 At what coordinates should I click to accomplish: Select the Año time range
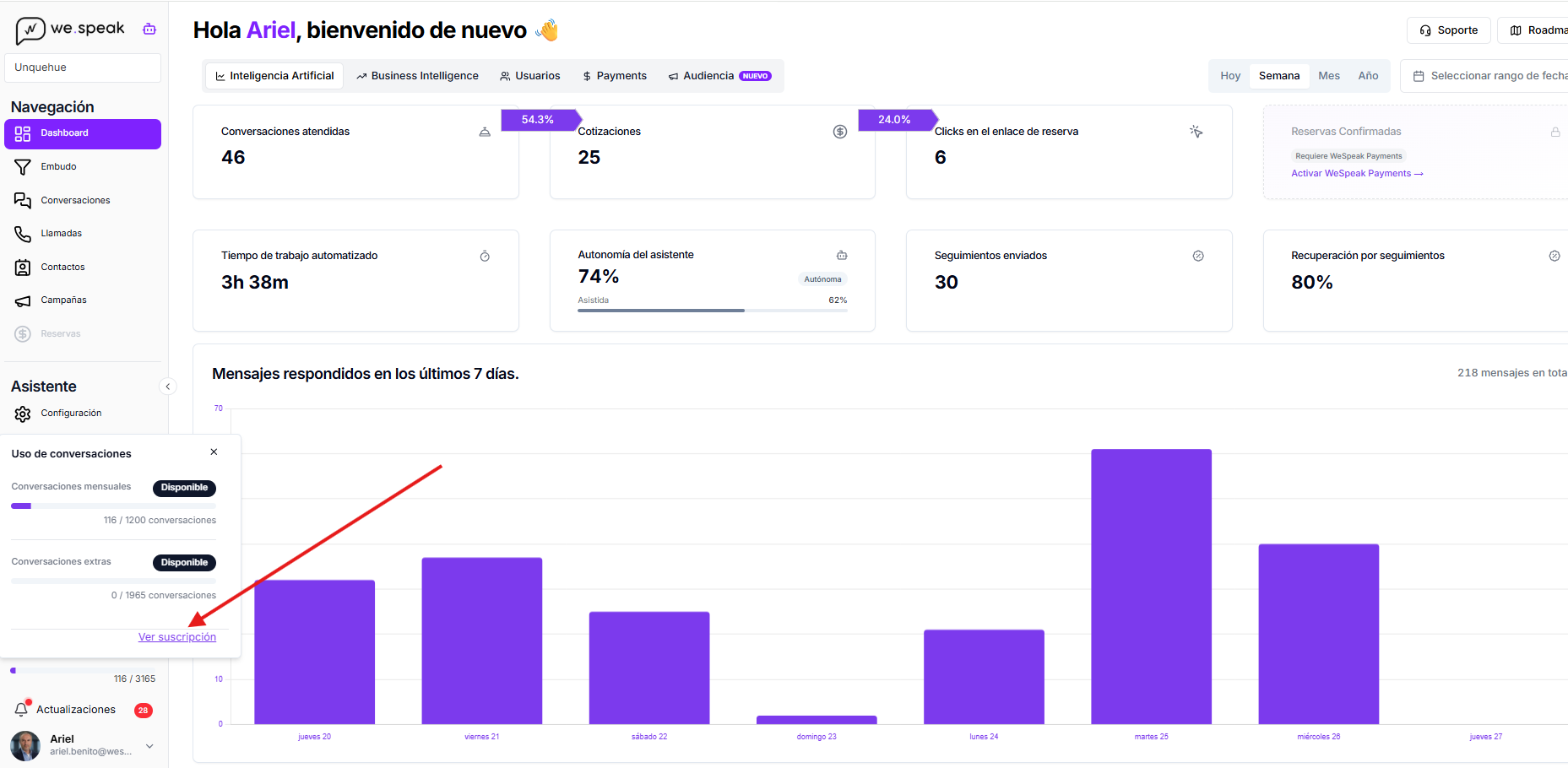pos(1368,76)
